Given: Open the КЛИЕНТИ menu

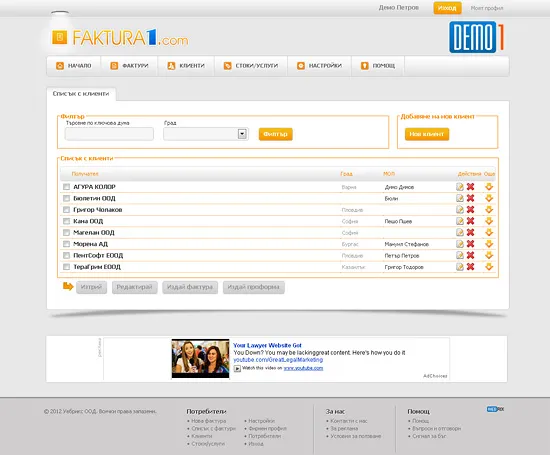Looking at the screenshot, I should pos(186,66).
